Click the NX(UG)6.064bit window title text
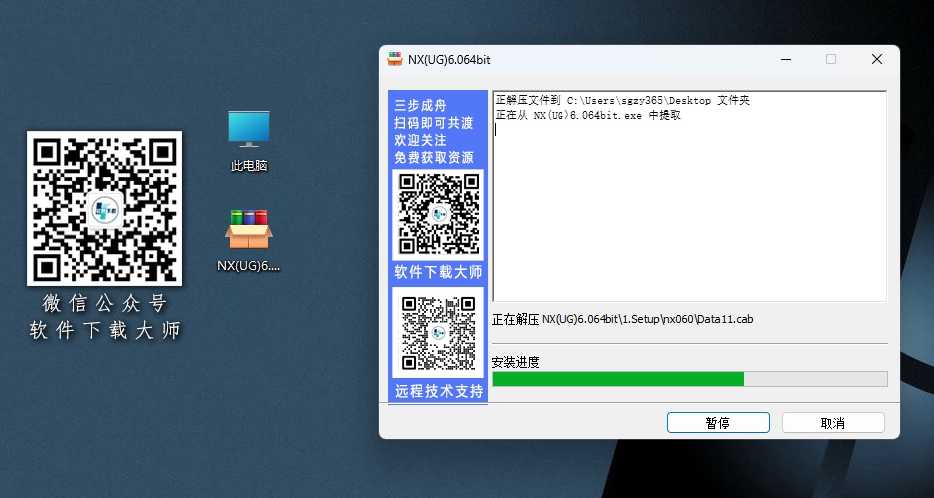The image size is (934, 498). click(x=449, y=60)
